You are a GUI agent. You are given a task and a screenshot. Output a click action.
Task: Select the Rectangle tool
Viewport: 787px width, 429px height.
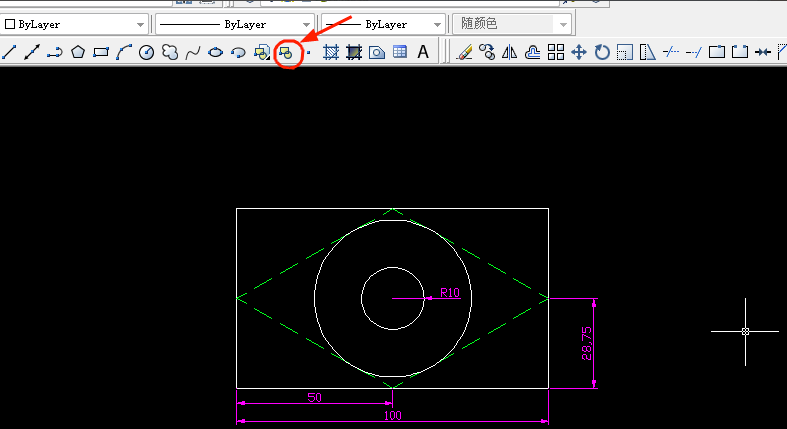pyautogui.click(x=100, y=52)
